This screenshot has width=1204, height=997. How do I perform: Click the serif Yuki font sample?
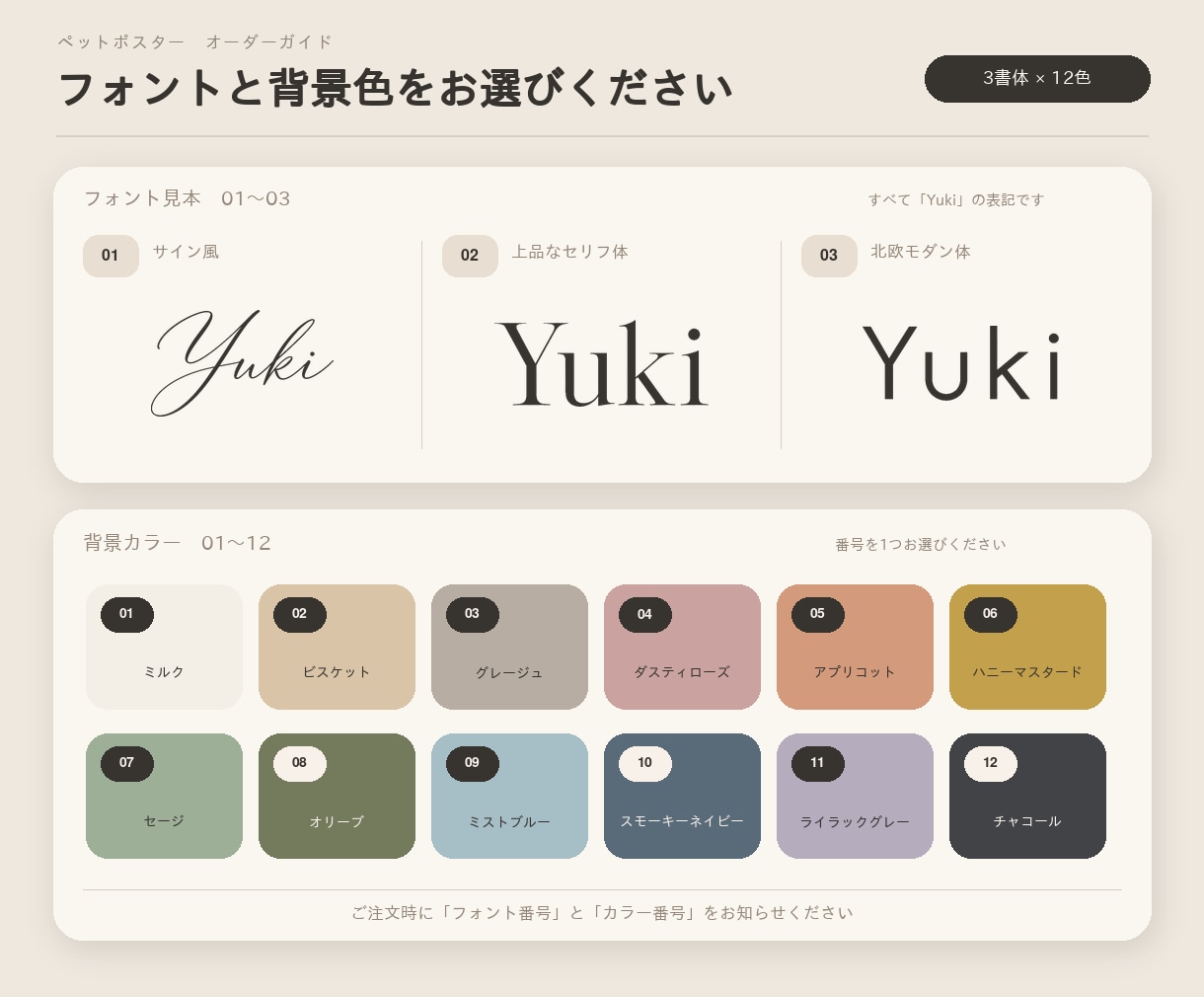point(602,362)
